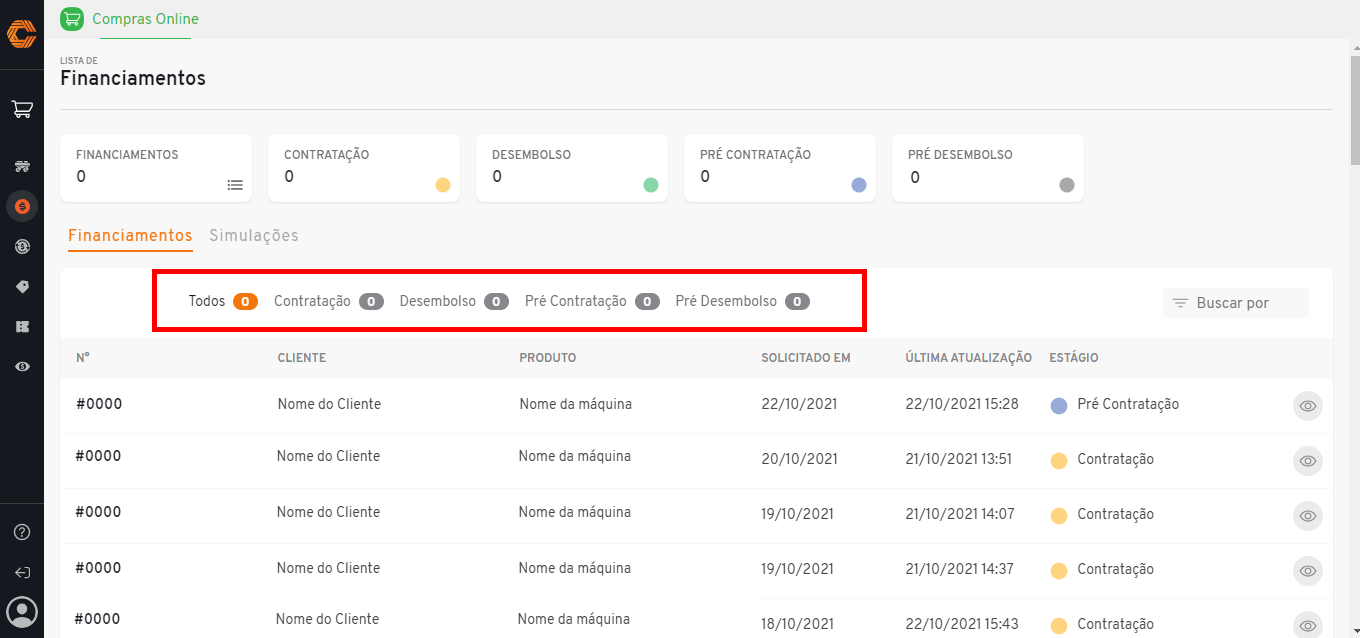
Task: Click the SOLICITADO EM column header
Action: pos(806,358)
